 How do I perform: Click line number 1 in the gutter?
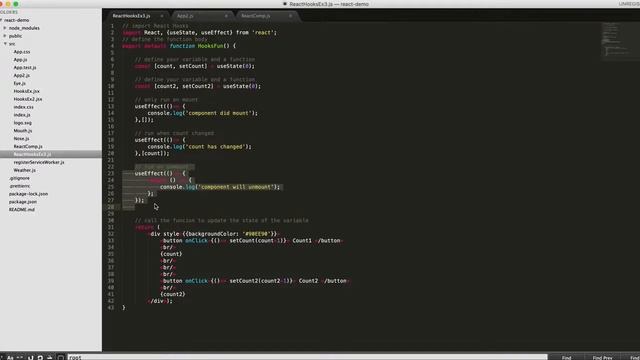112,26
